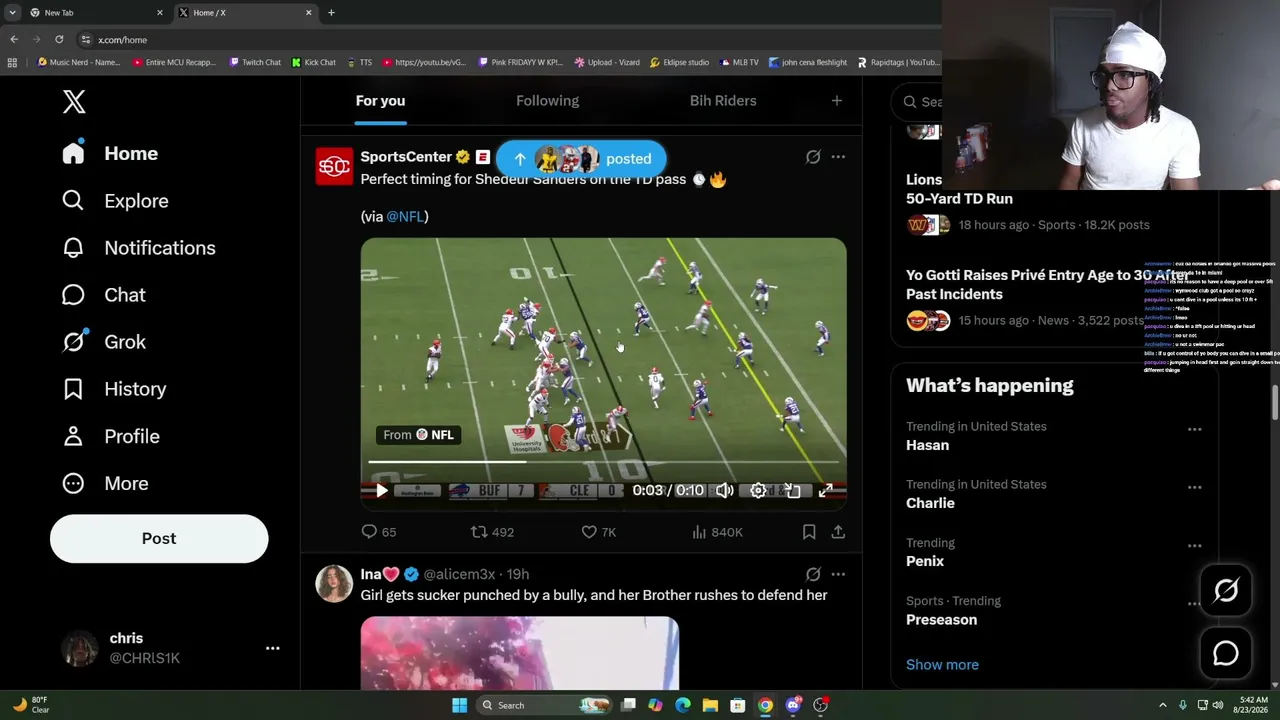Screen dimensions: 1280x720
Task: Open video settings gear
Action: coord(759,490)
